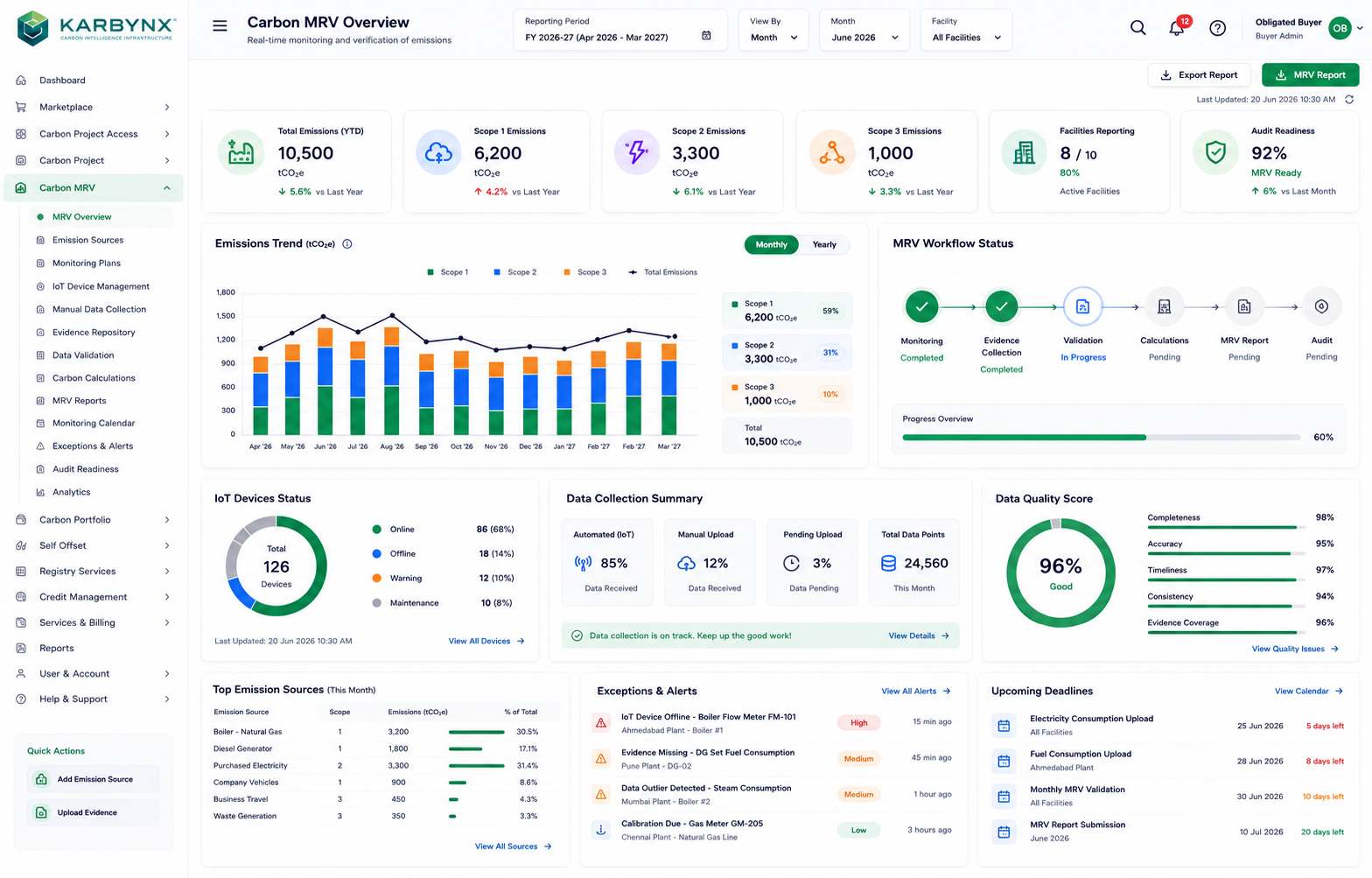Click the Emissions Trend info icon

point(347,244)
